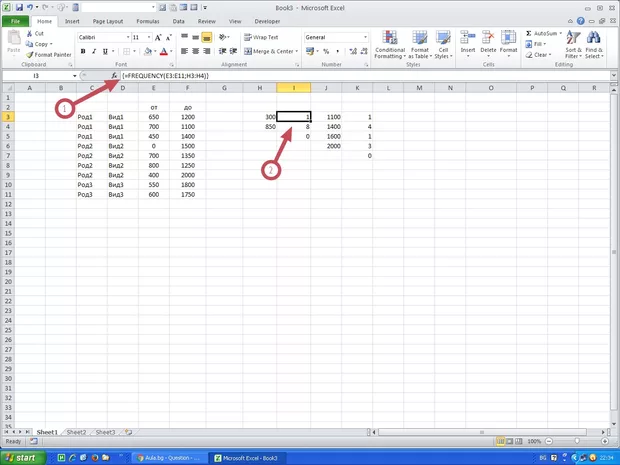This screenshot has height=465, width=620.
Task: Click the Save icon in quick access toolbar
Action: [x=18, y=6]
